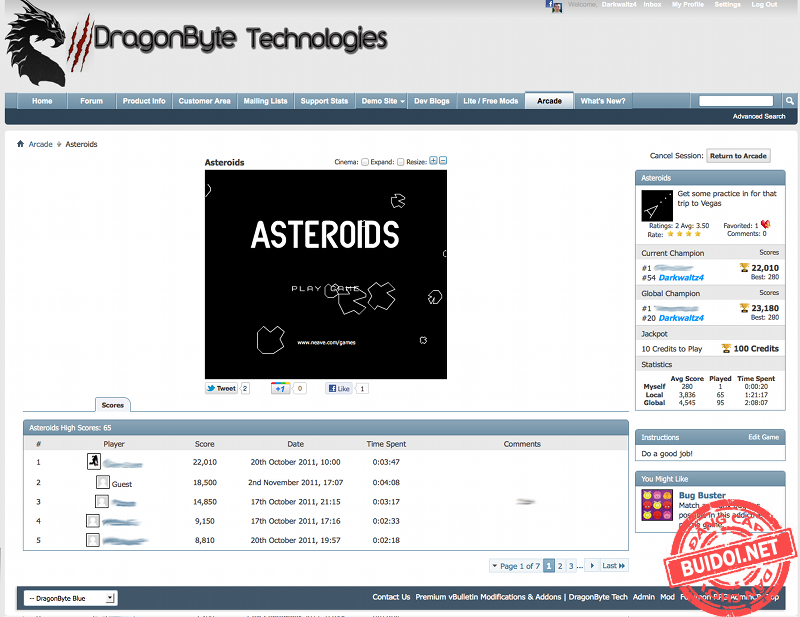
Task: Open the Bug Buster game link
Action: [702, 495]
